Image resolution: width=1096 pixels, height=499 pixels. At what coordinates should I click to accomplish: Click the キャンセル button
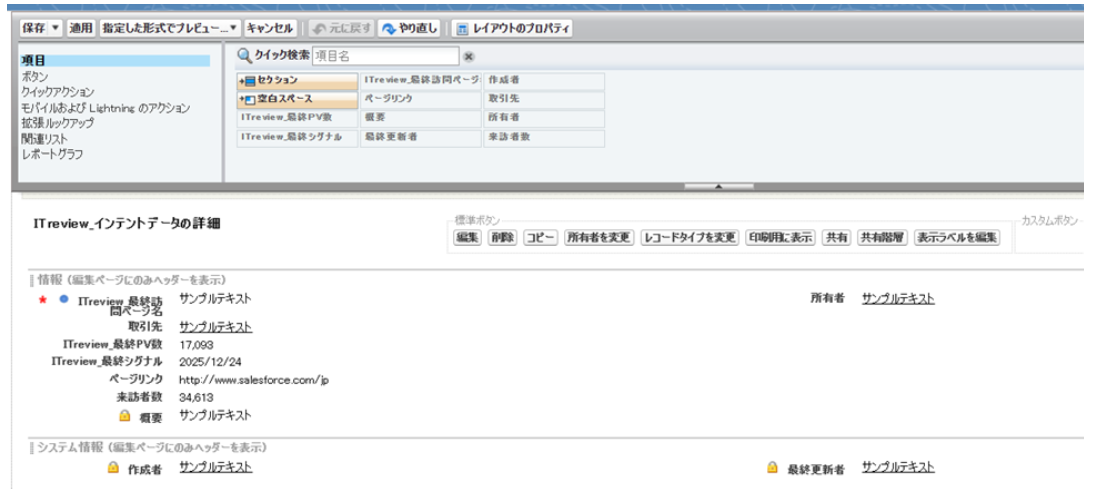pyautogui.click(x=270, y=29)
